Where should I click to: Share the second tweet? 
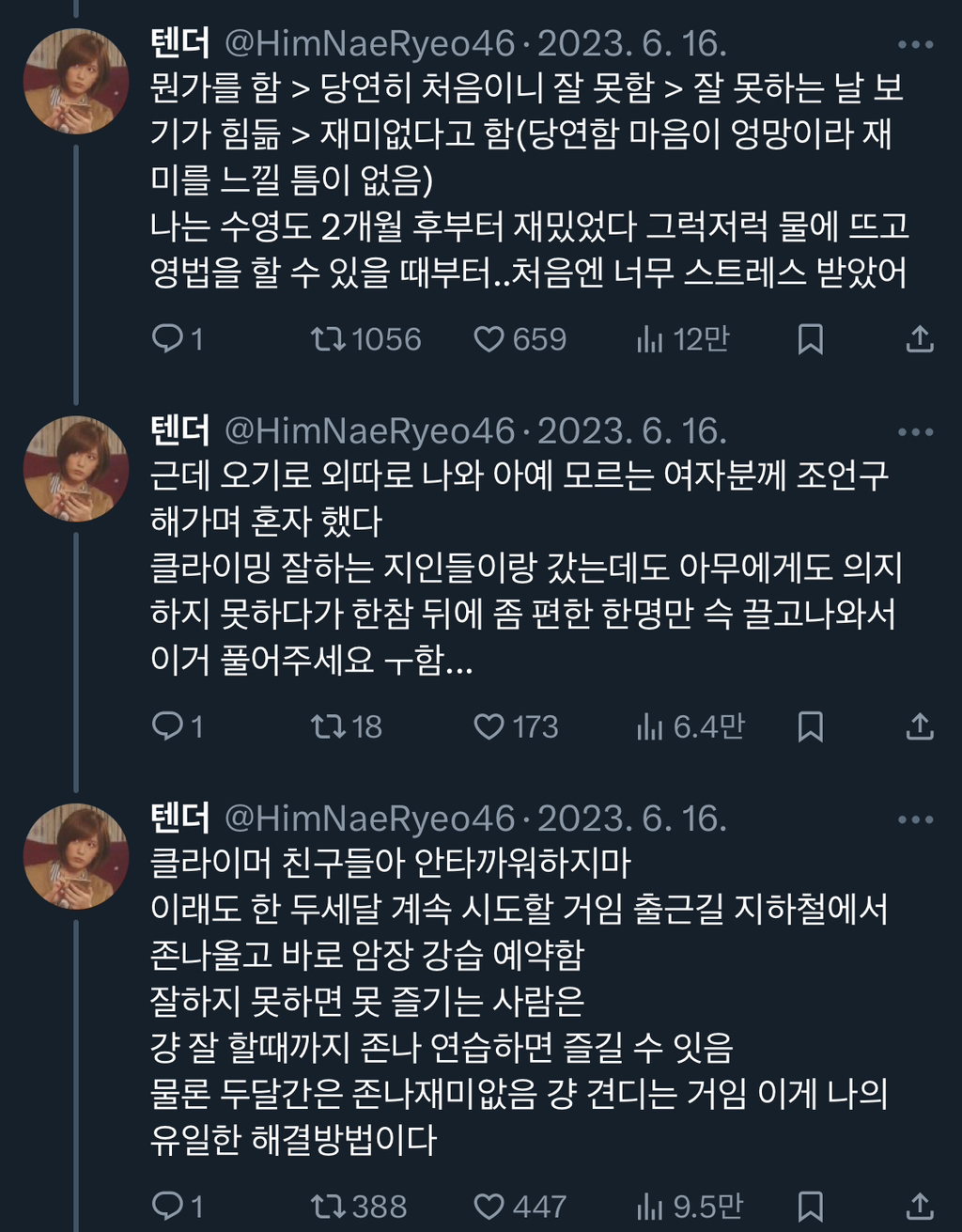pos(919,727)
